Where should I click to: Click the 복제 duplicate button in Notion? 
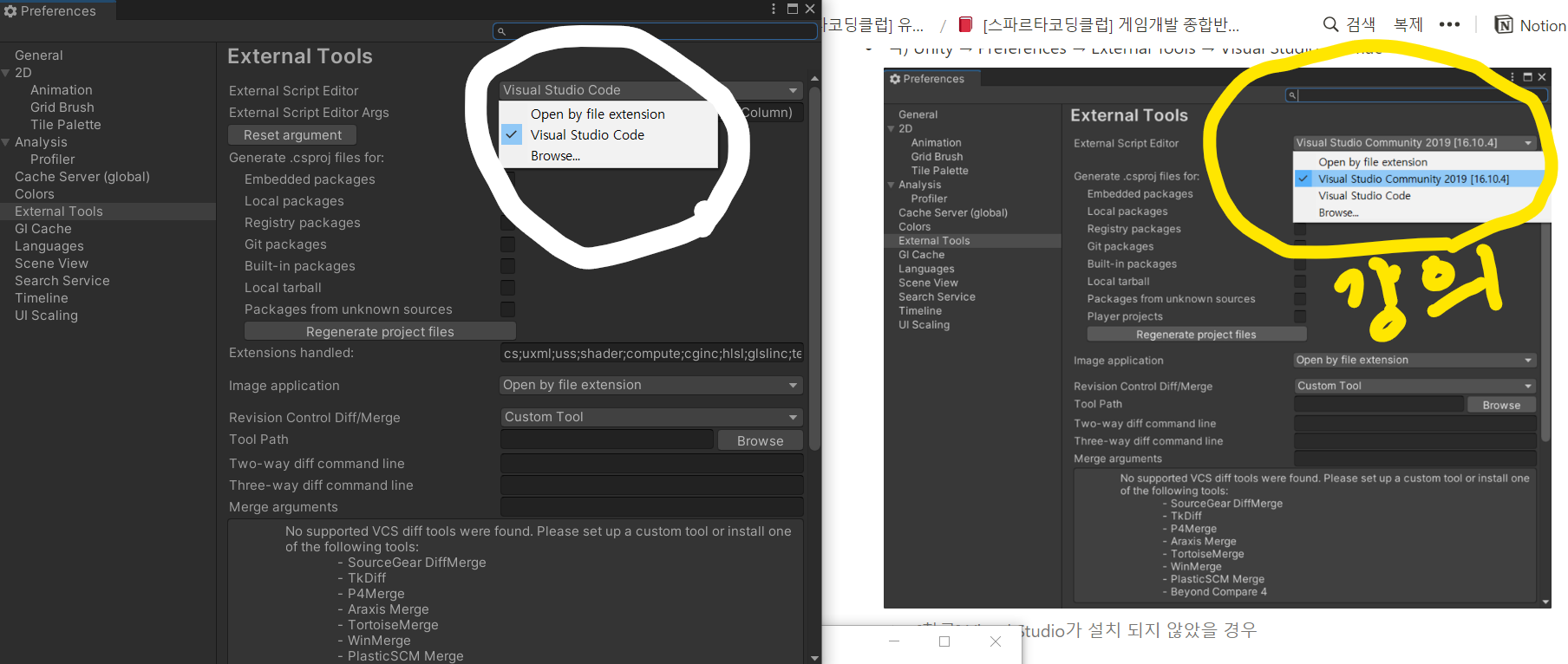click(x=1408, y=24)
